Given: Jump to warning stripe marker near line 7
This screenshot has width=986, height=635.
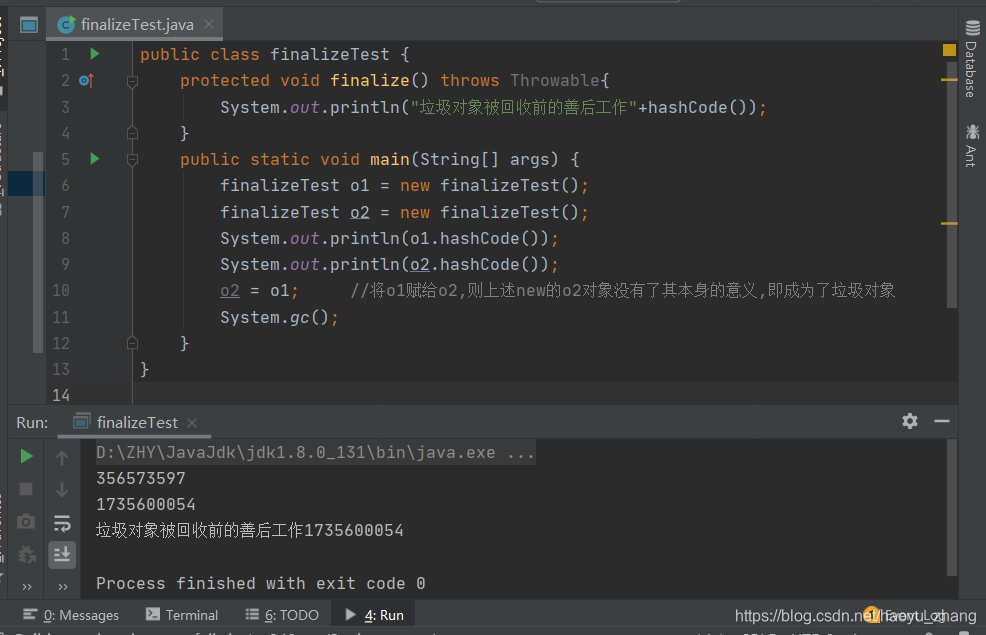Looking at the screenshot, I should [949, 223].
